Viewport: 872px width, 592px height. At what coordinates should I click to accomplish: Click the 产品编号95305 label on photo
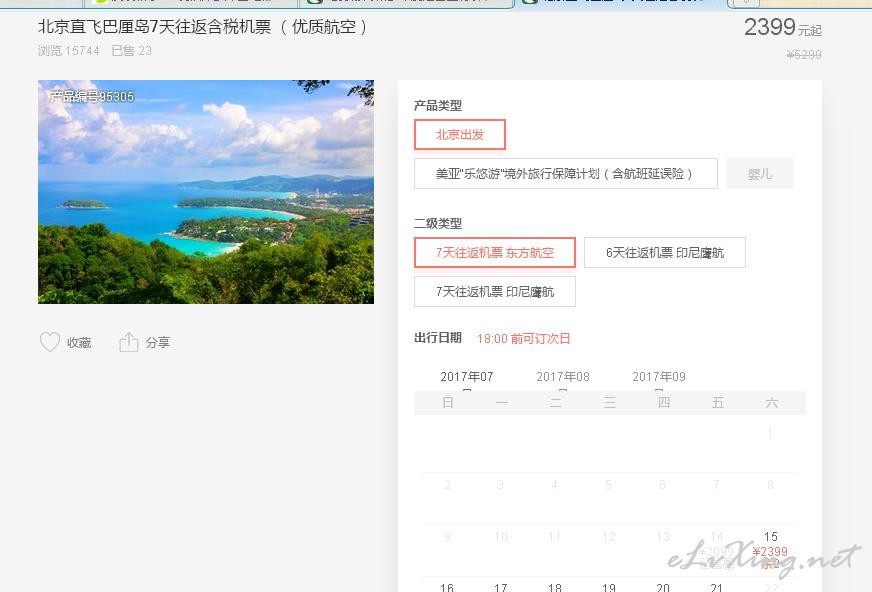(92, 96)
